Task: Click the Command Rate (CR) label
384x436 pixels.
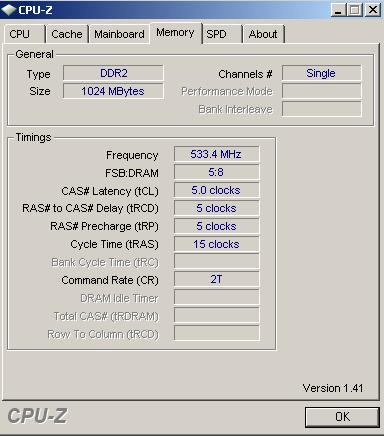Action: (x=110, y=280)
